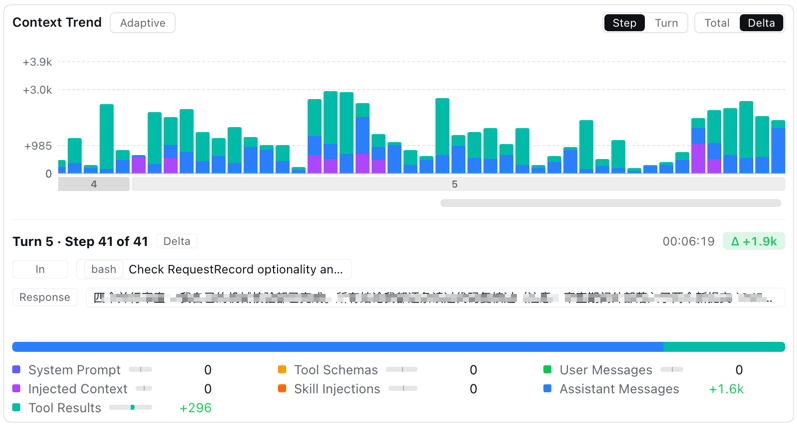Click the User Messages legend label
This screenshot has width=797, height=429.
tap(606, 370)
